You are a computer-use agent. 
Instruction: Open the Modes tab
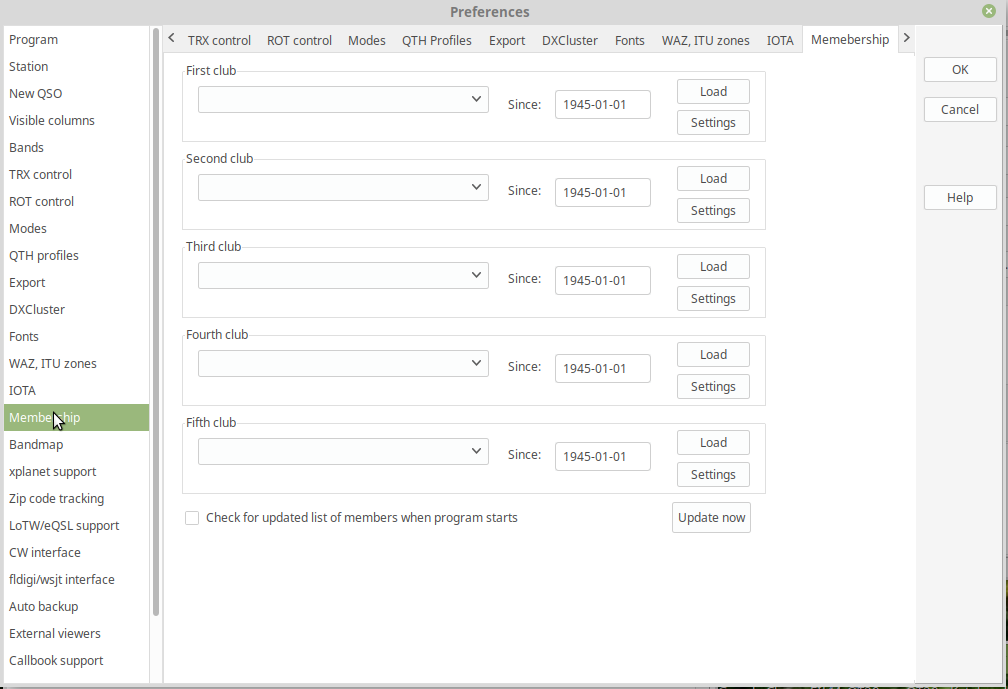click(x=366, y=40)
